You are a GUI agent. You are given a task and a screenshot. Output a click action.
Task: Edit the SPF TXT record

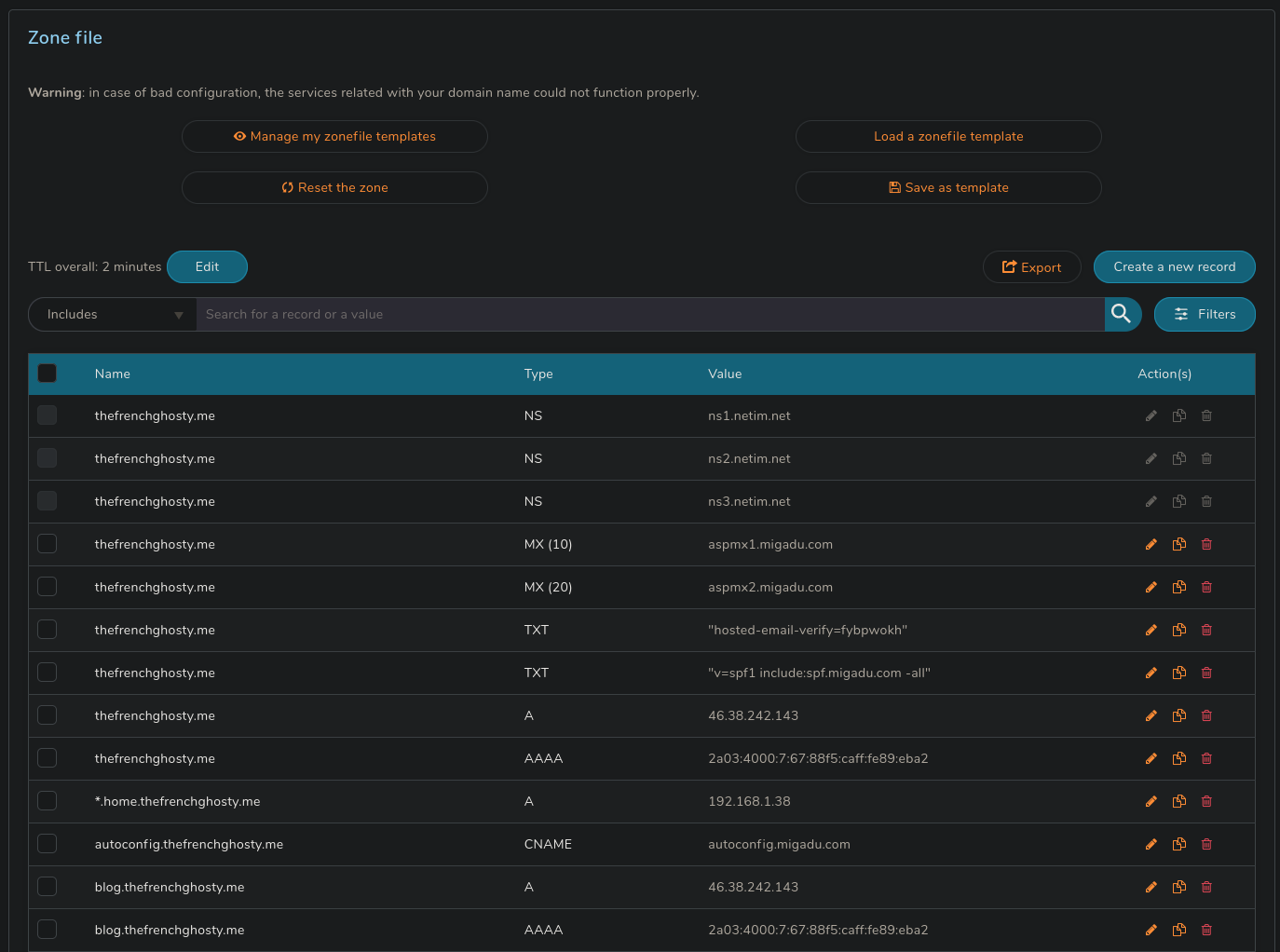[1151, 673]
